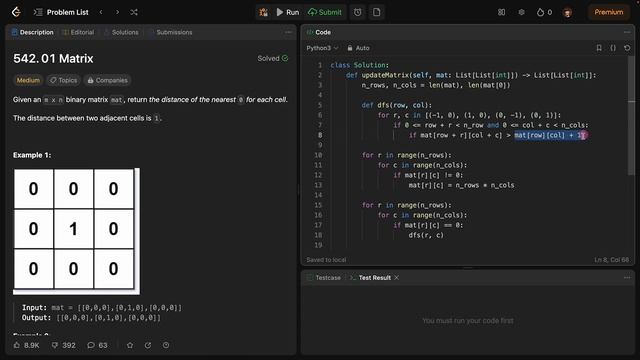Open settings gear icon
The height and width of the screenshot is (360, 640).
521,12
